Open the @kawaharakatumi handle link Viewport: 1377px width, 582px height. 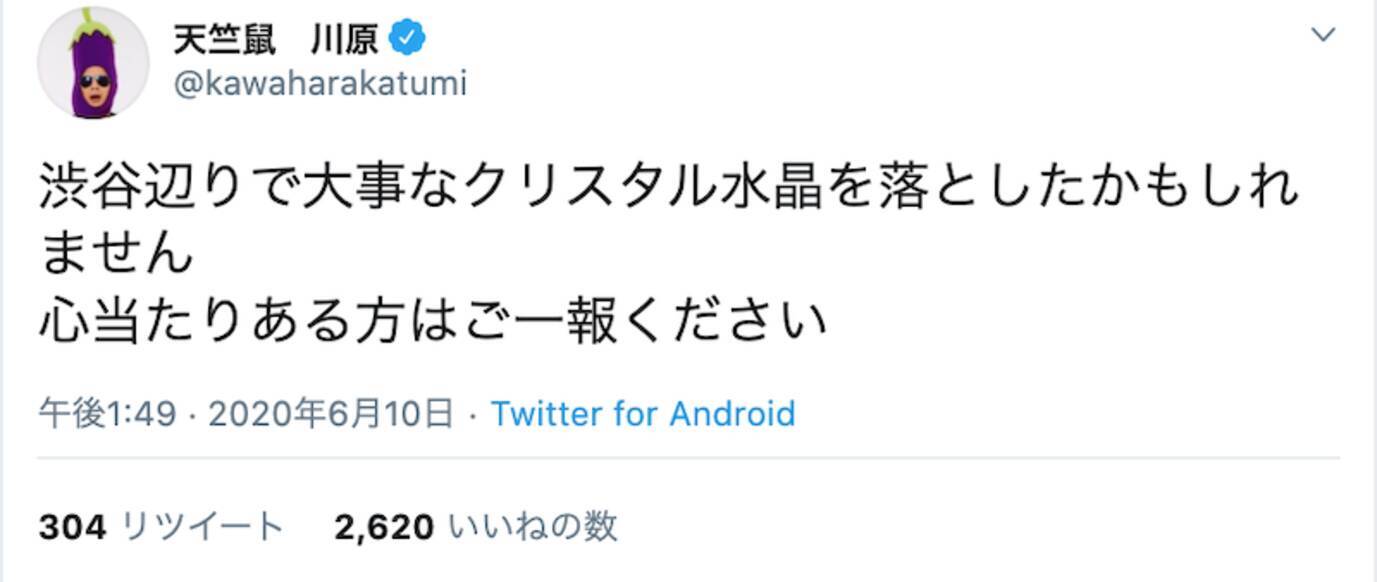pyautogui.click(x=320, y=83)
